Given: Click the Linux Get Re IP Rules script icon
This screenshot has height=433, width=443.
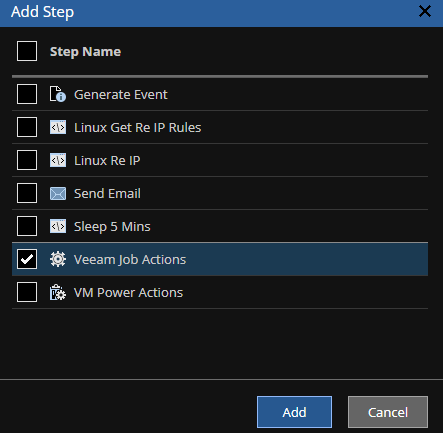Looking at the screenshot, I should [x=58, y=127].
